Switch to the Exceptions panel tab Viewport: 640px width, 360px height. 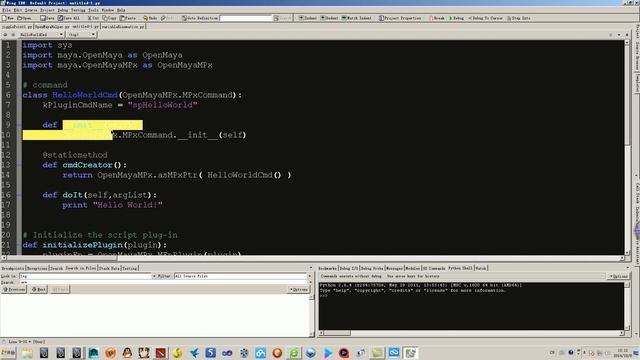click(37, 268)
